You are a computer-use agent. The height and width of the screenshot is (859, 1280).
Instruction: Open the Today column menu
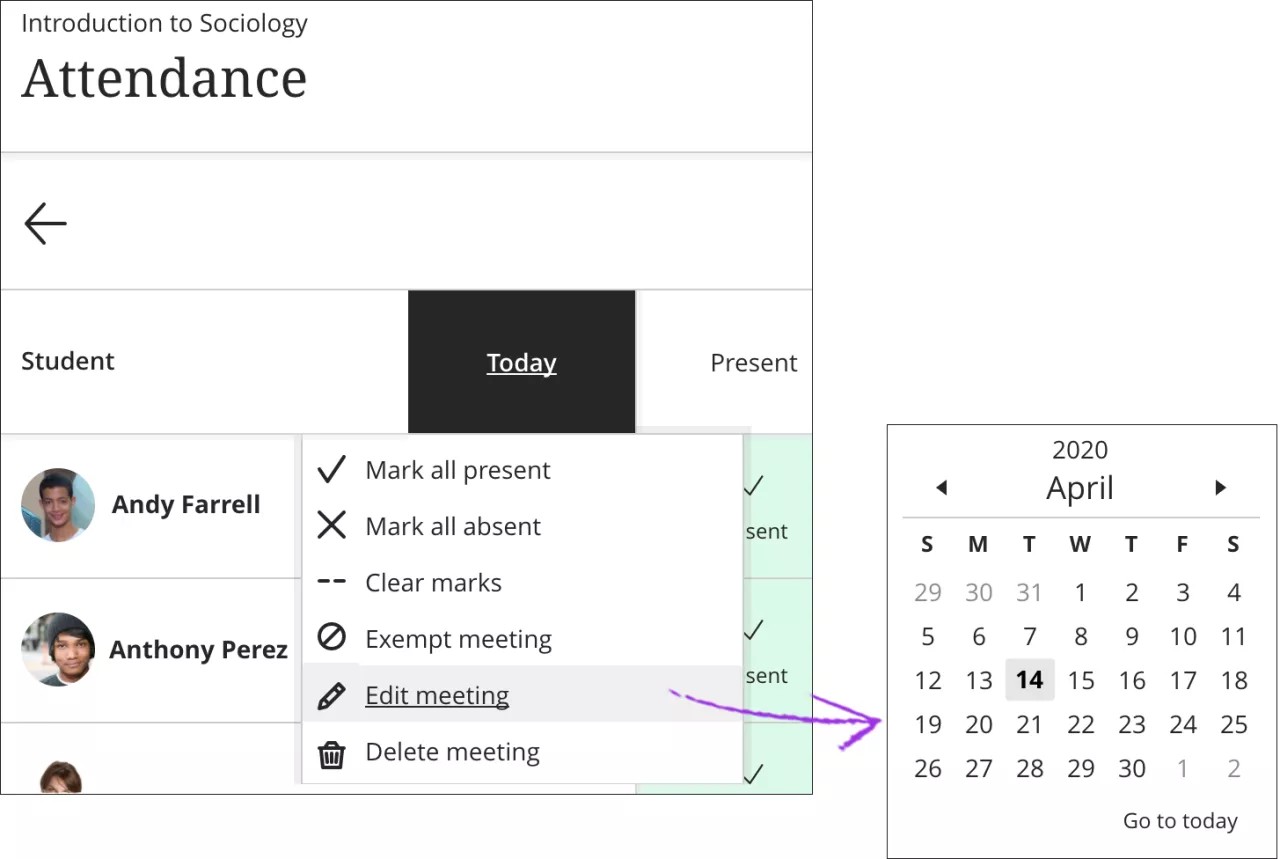521,363
